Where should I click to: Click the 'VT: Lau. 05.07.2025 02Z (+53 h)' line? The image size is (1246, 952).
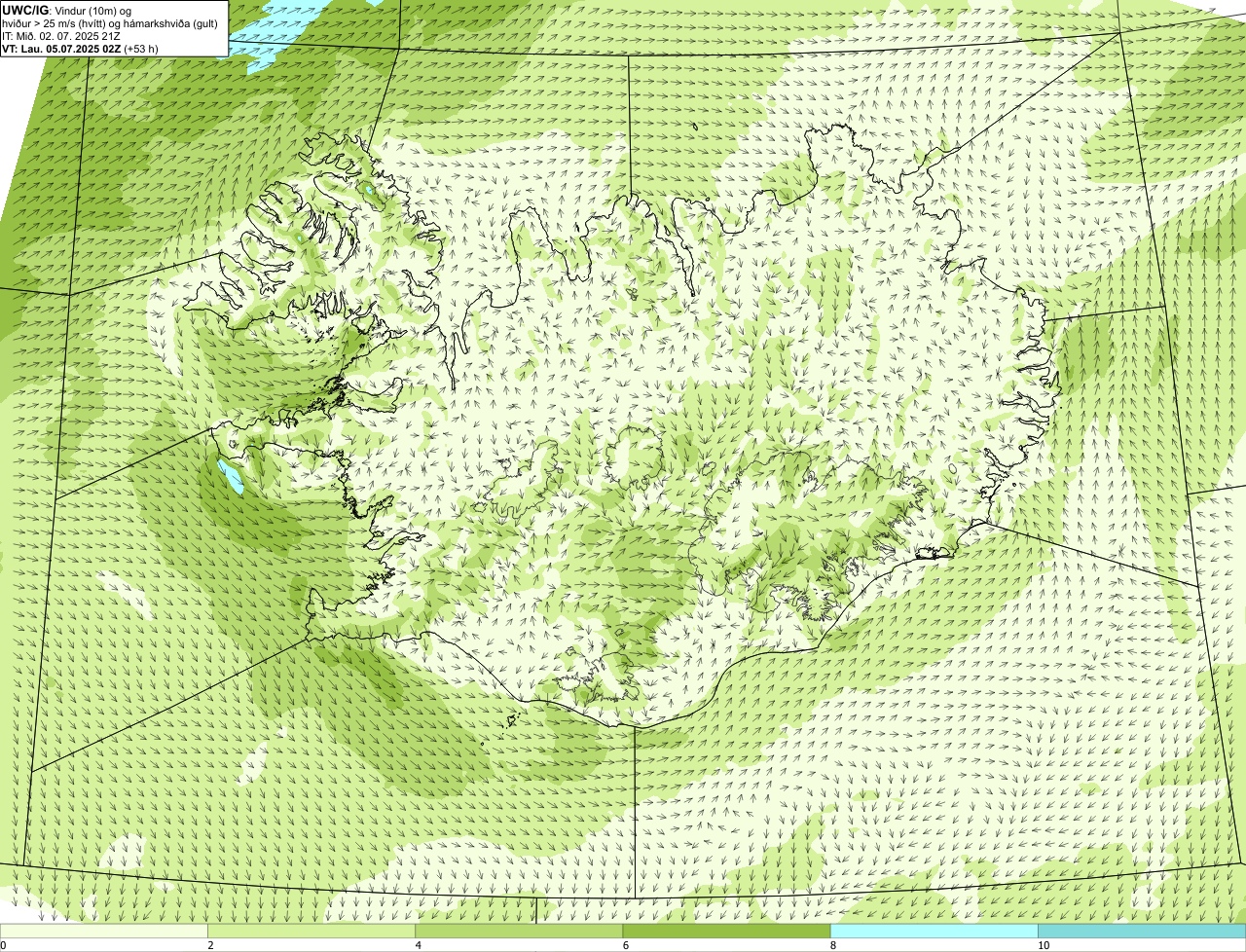(80, 49)
